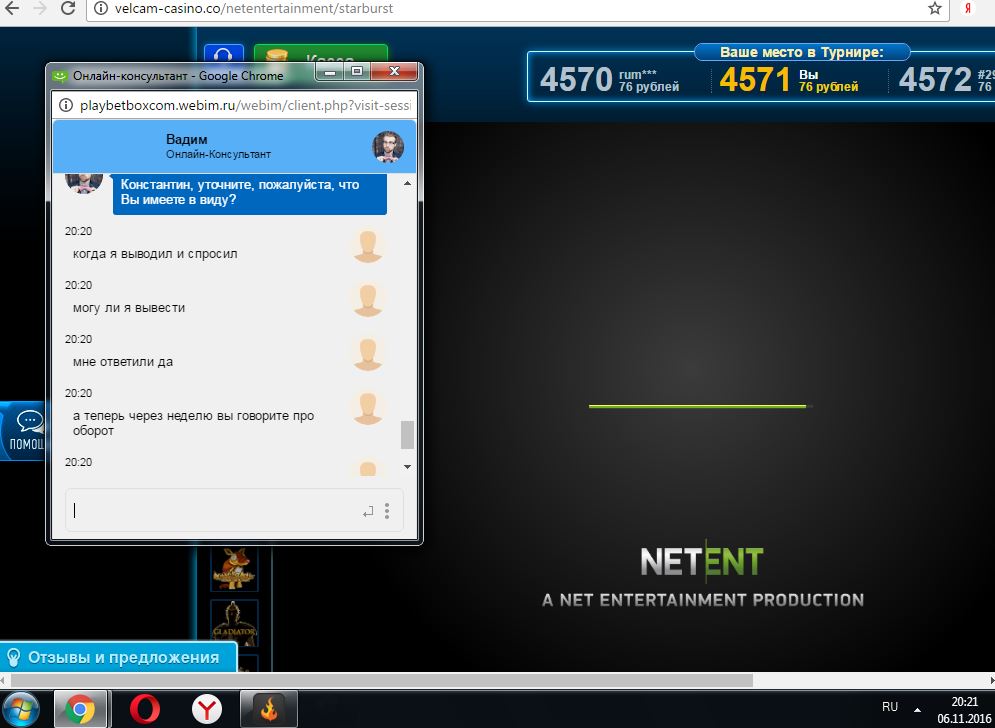Click tournament place 4572 entry

tap(946, 80)
